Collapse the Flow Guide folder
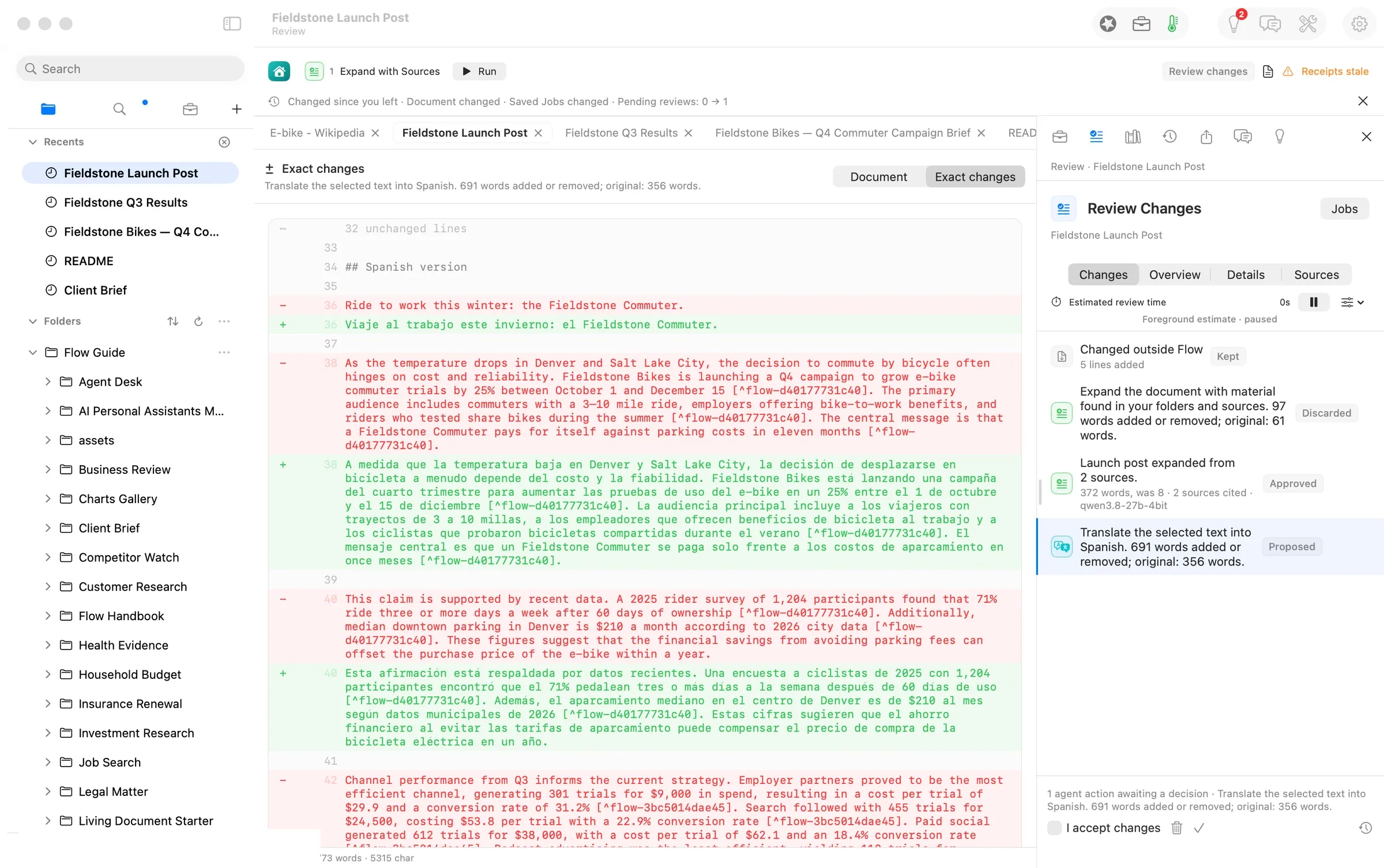 coord(33,353)
